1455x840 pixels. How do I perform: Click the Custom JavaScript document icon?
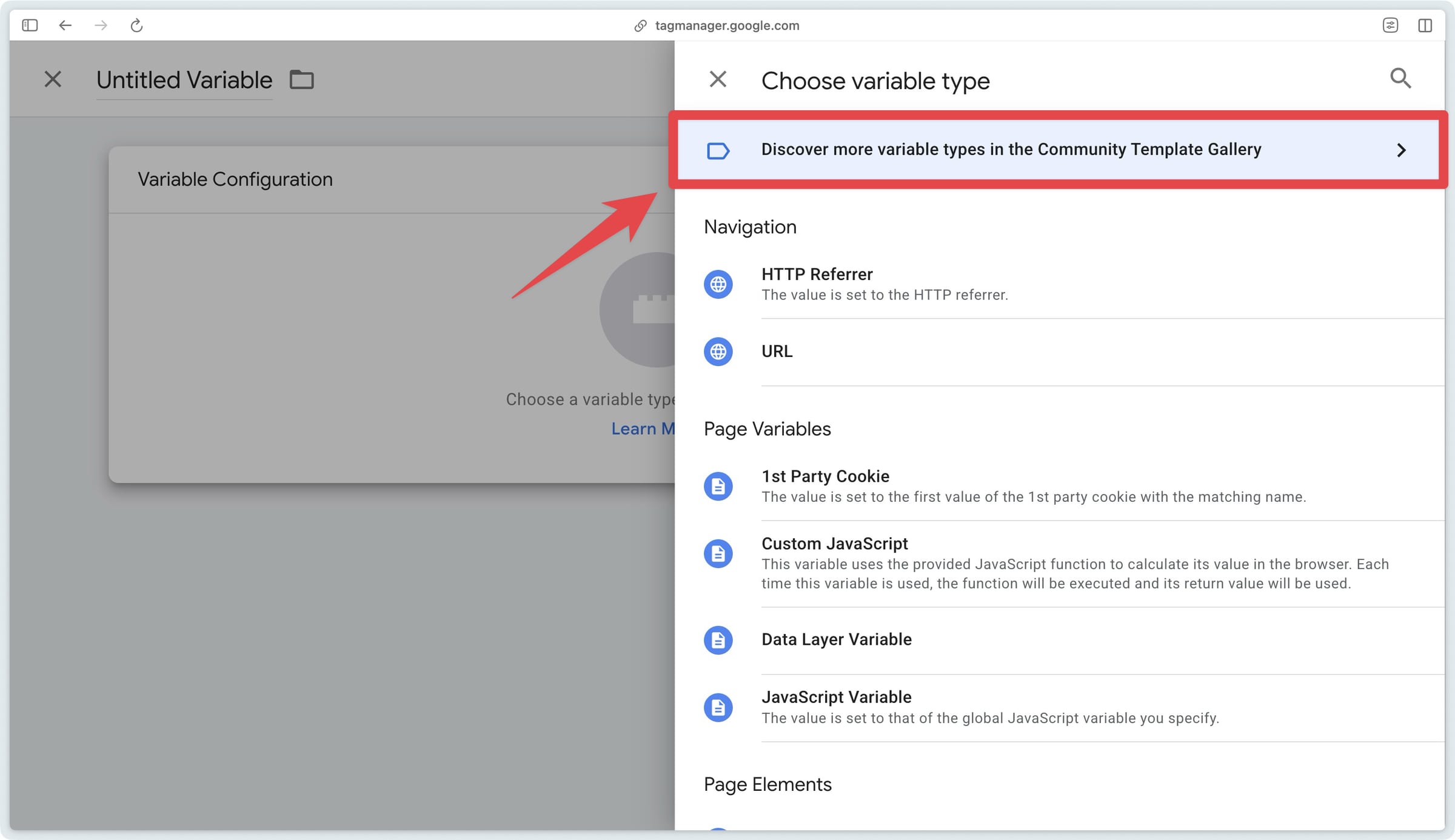pos(718,553)
